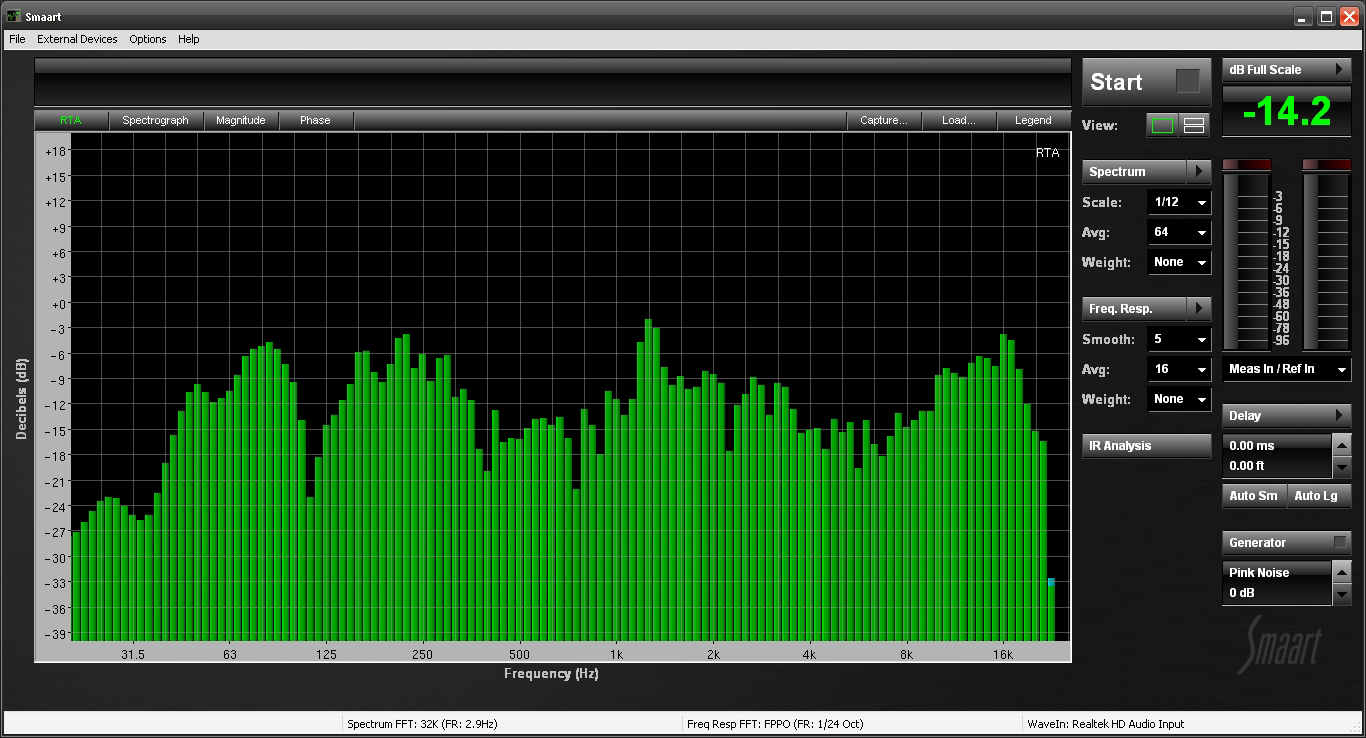Expand dB Full Scale arrow

1339,69
